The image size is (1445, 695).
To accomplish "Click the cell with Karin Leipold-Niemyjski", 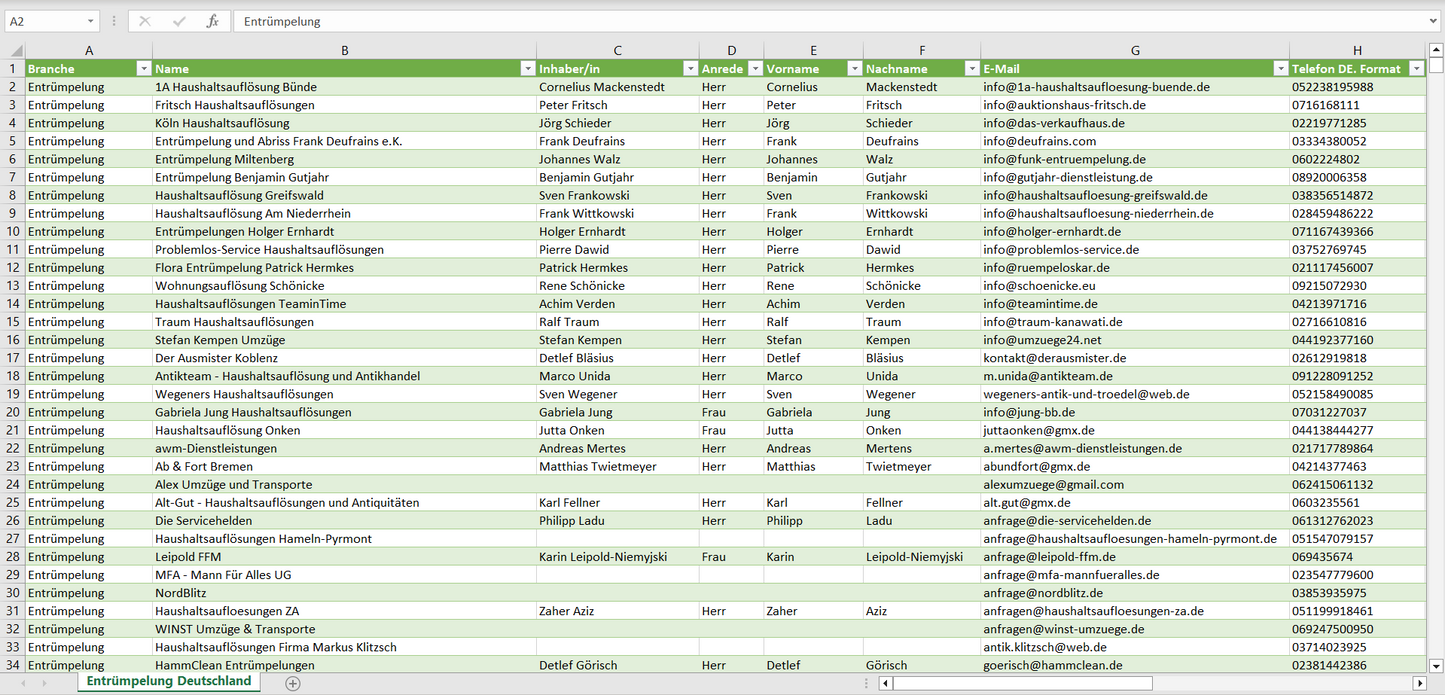I will (603, 557).
